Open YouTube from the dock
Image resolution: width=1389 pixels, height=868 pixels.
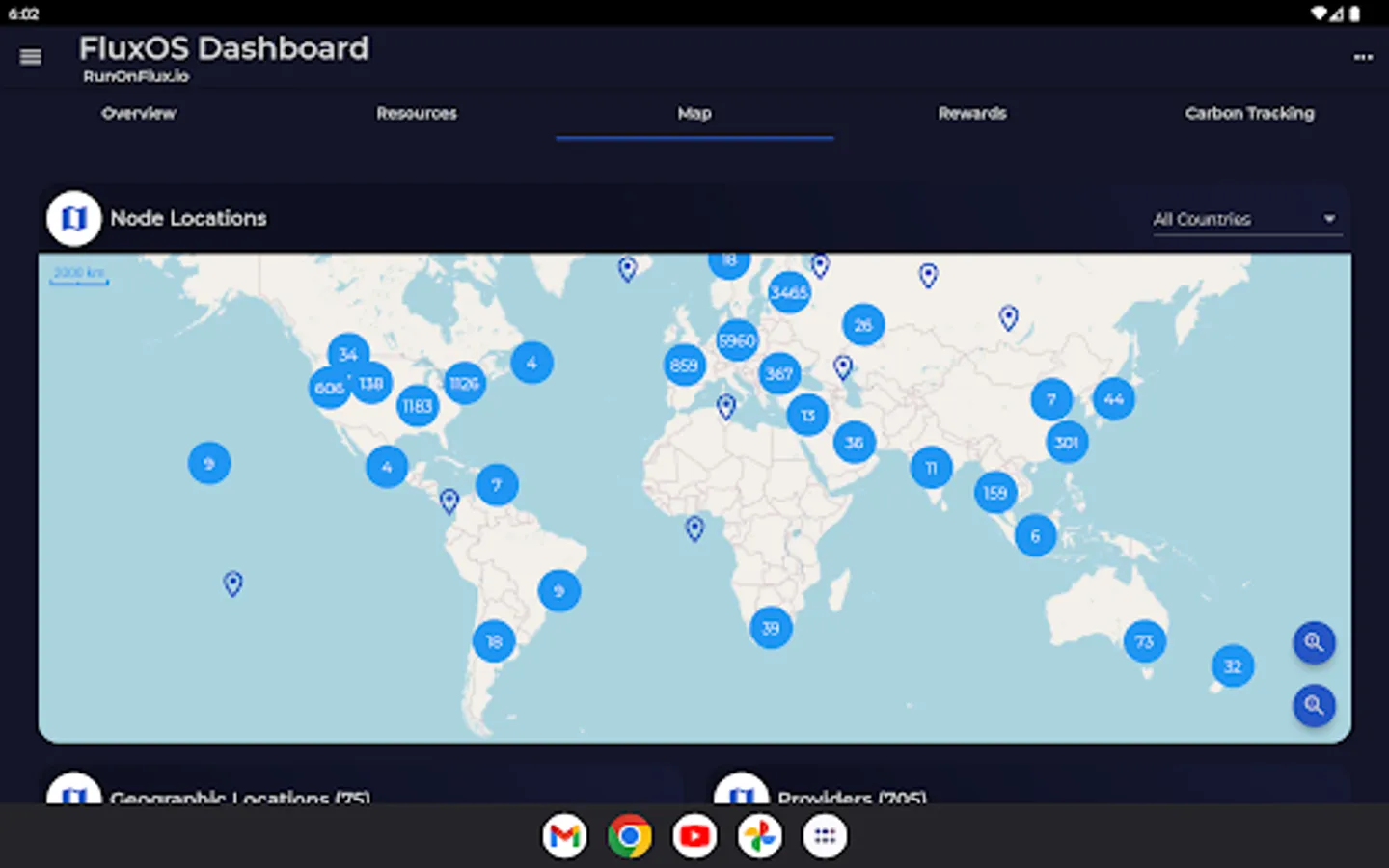pos(694,836)
